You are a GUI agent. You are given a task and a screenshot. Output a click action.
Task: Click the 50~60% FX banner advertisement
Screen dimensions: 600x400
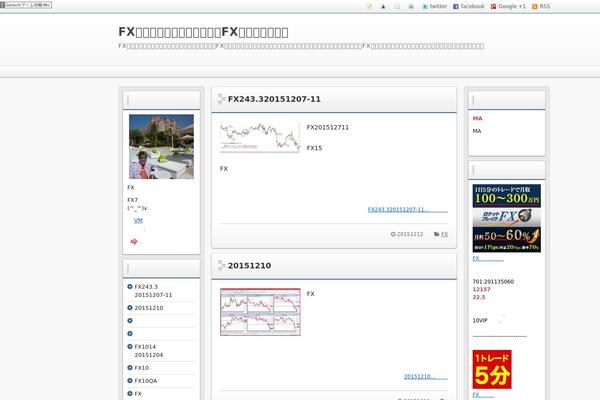pyautogui.click(x=507, y=230)
